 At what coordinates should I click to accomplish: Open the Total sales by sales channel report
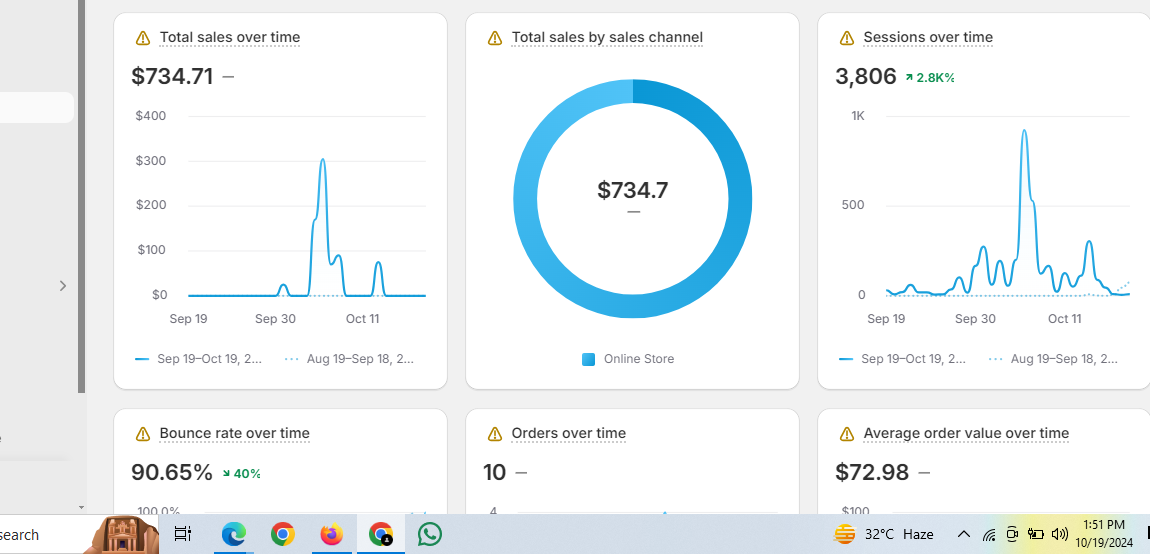[x=607, y=38]
